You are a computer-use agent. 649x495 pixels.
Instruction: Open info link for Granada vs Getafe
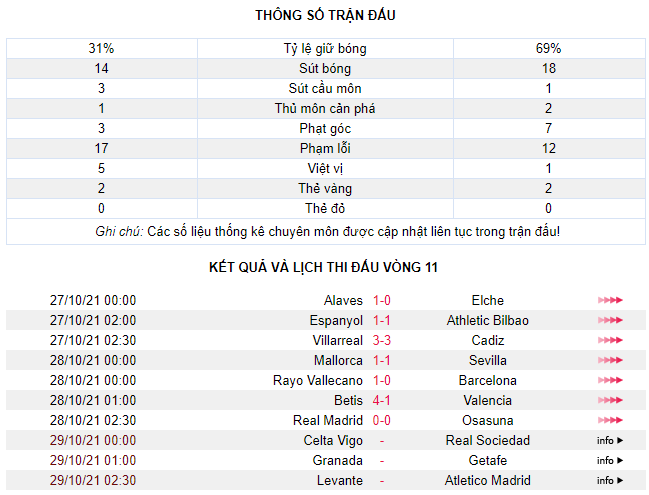click(x=610, y=460)
